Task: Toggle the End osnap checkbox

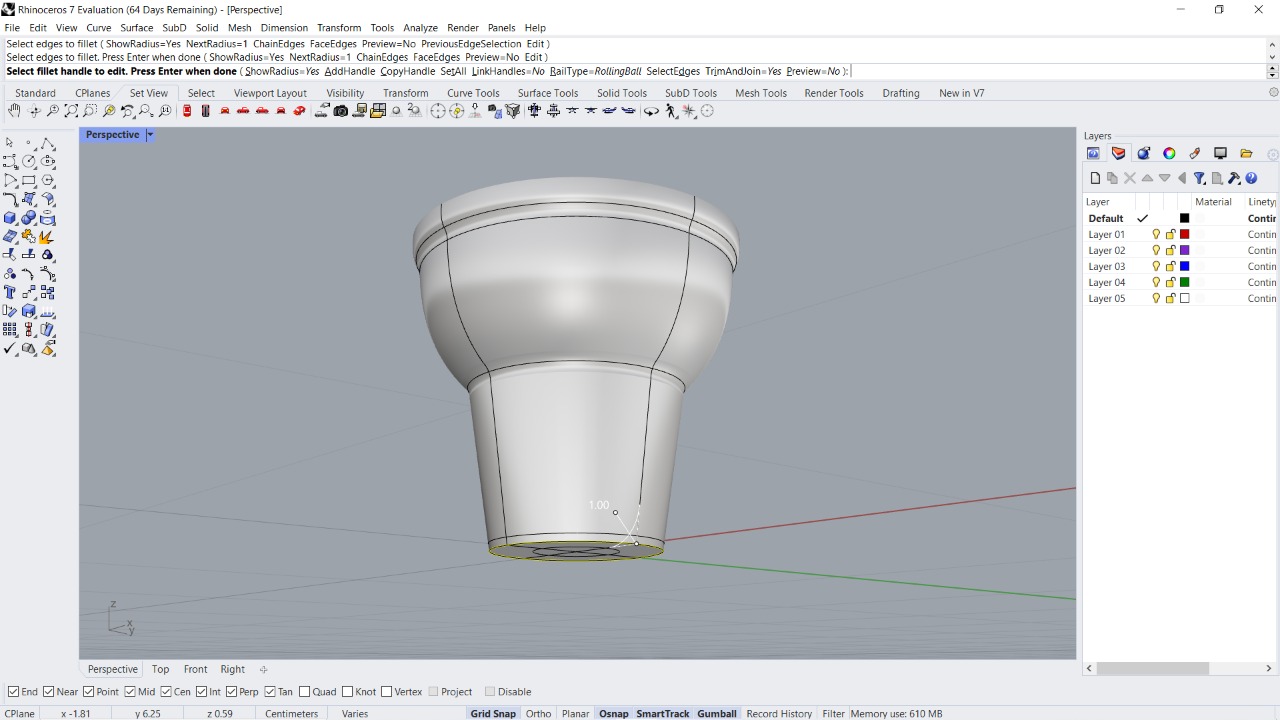Action: point(13,692)
